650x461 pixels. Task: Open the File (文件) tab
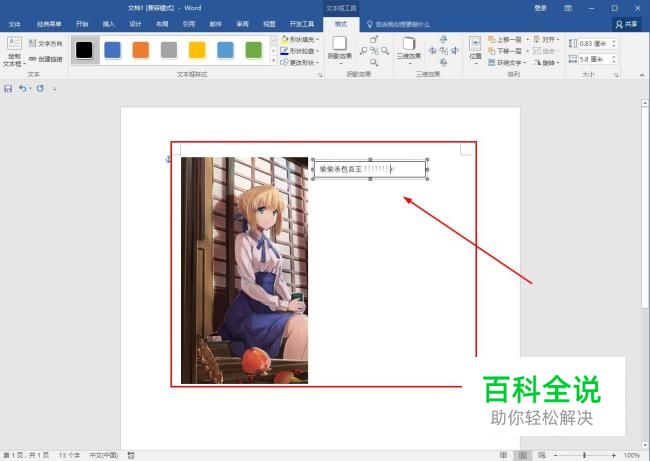[15, 24]
